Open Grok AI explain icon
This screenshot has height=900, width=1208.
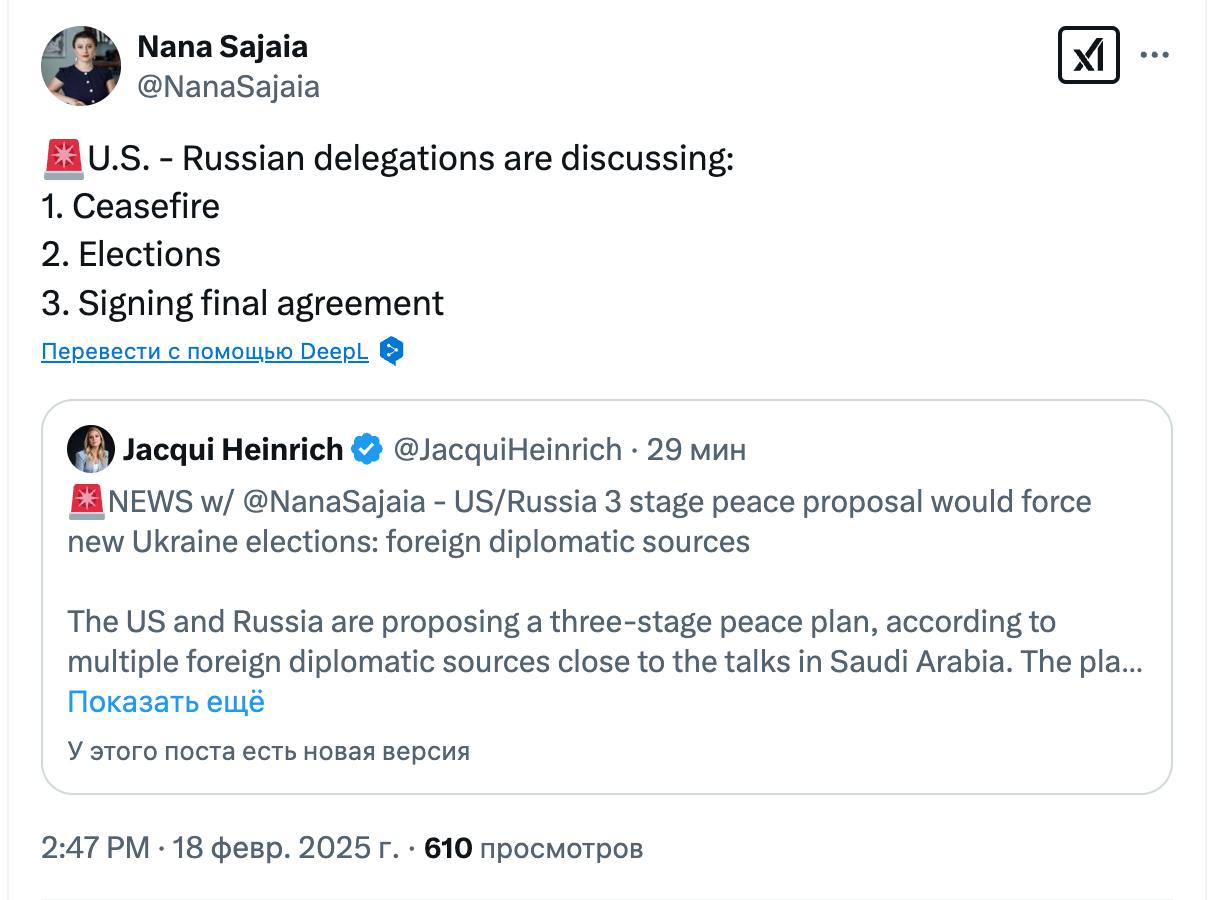tap(1088, 55)
